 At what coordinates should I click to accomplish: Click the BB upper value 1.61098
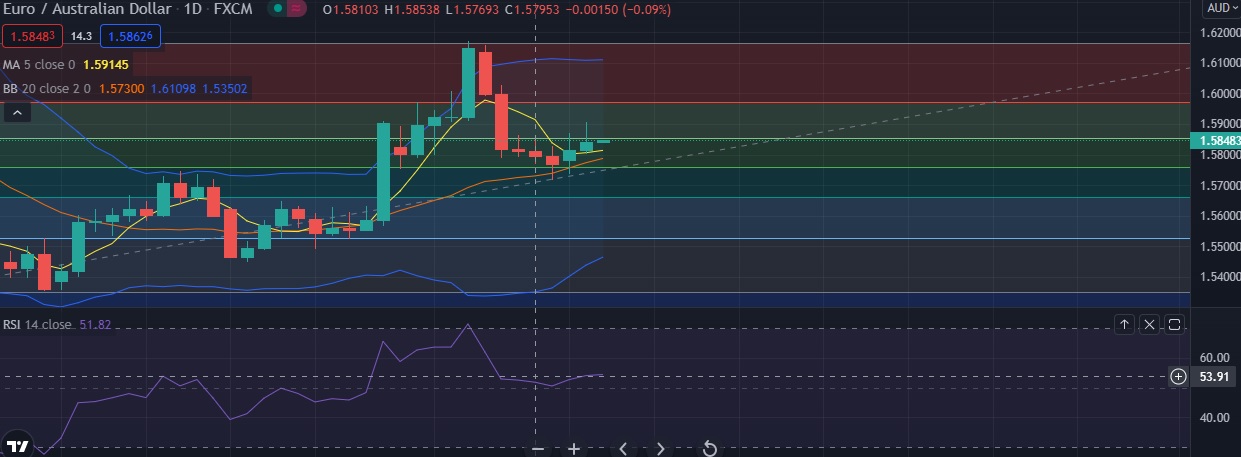(x=173, y=88)
